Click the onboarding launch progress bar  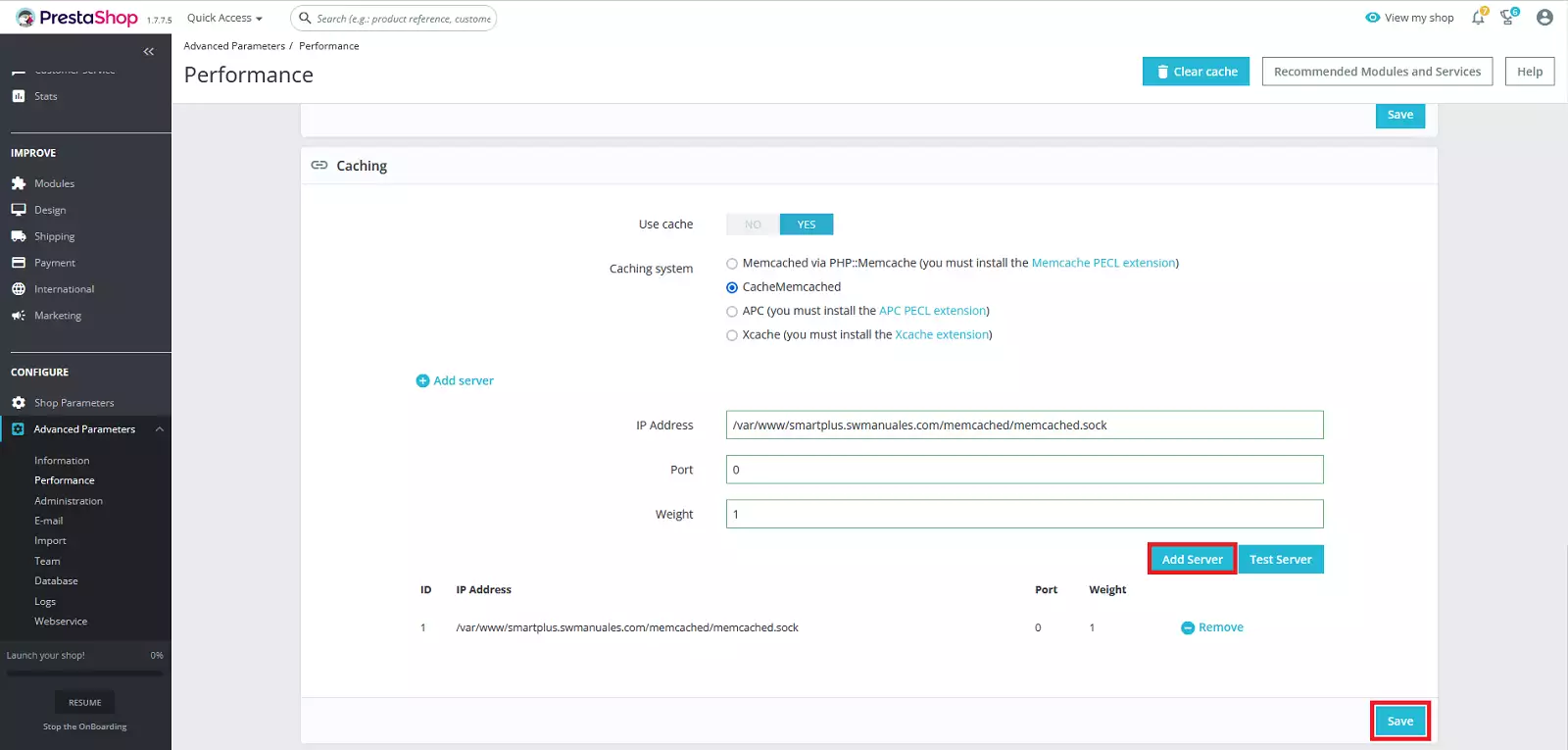85,674
